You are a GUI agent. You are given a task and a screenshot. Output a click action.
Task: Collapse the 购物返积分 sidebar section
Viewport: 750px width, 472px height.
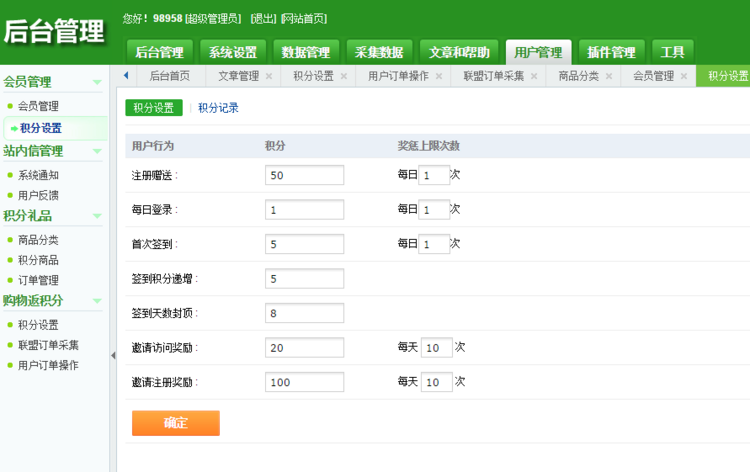(x=97, y=301)
